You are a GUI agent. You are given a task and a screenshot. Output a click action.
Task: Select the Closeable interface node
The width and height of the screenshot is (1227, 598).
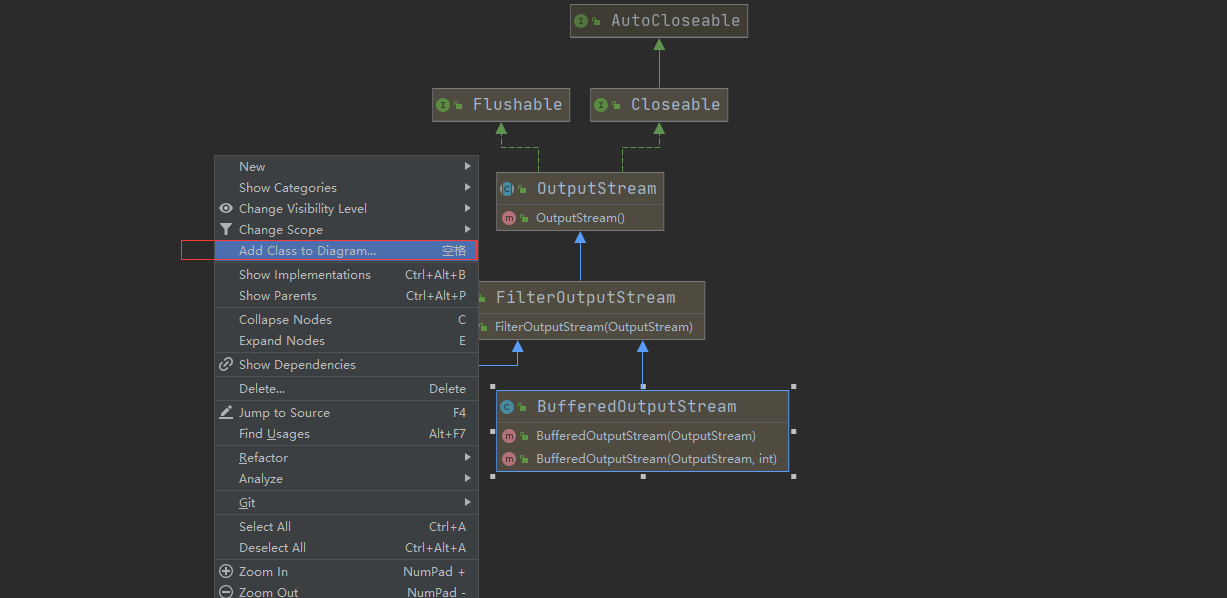click(x=659, y=105)
